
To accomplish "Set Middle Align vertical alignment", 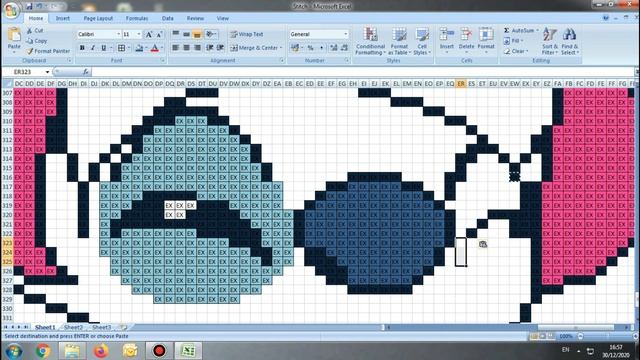I will click(187, 34).
